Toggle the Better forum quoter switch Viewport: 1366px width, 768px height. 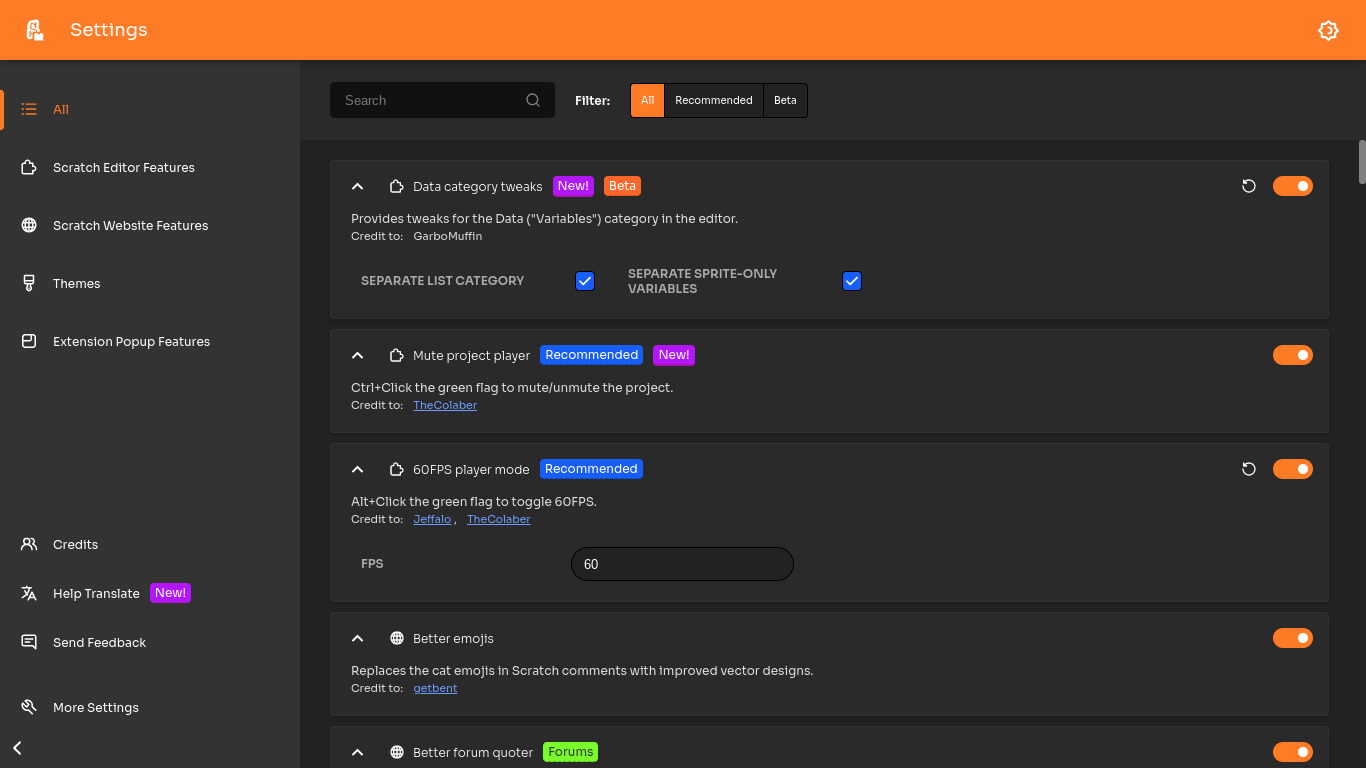pos(1293,752)
